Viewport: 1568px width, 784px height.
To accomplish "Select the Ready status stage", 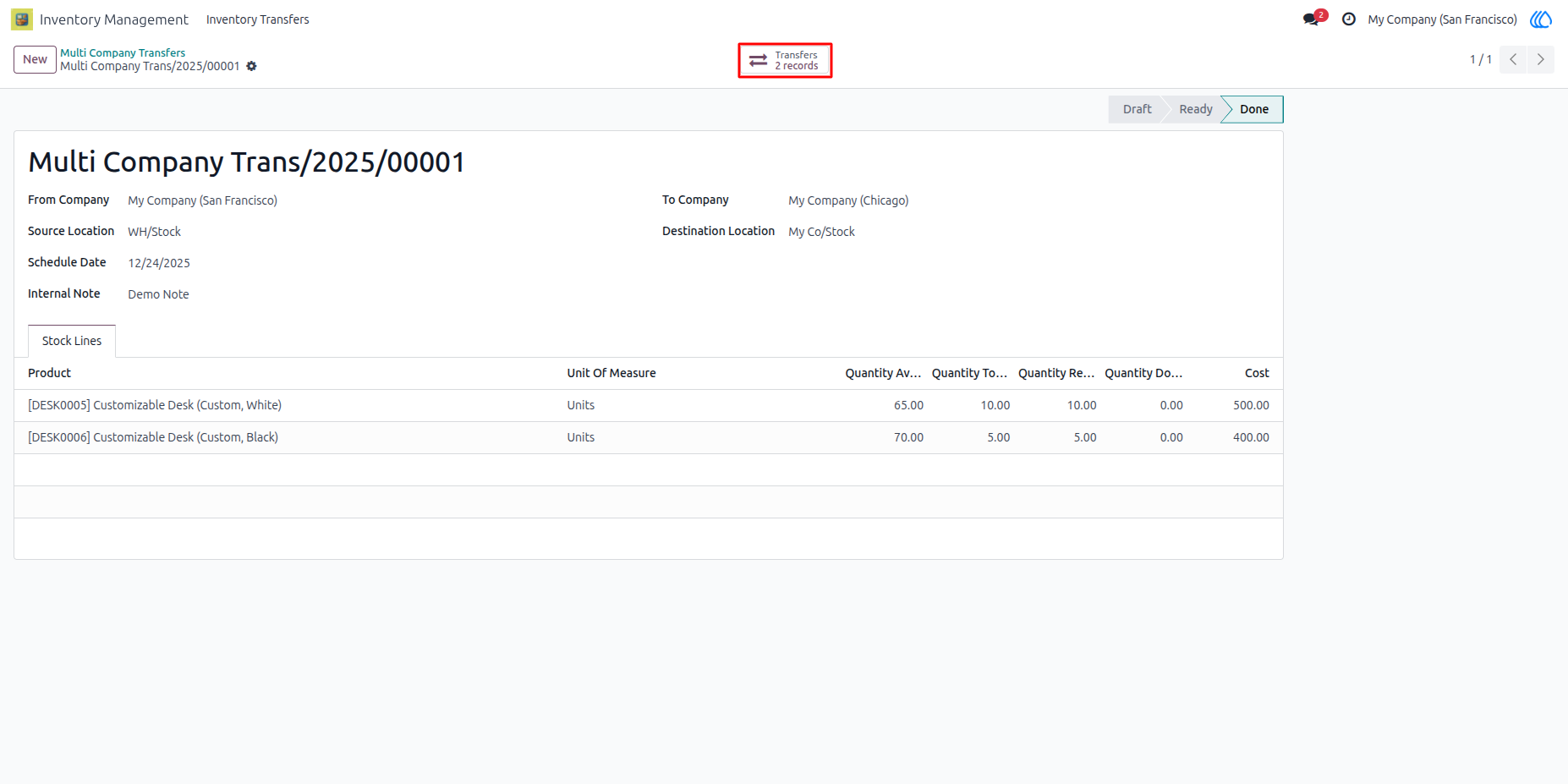I will 1195,109.
